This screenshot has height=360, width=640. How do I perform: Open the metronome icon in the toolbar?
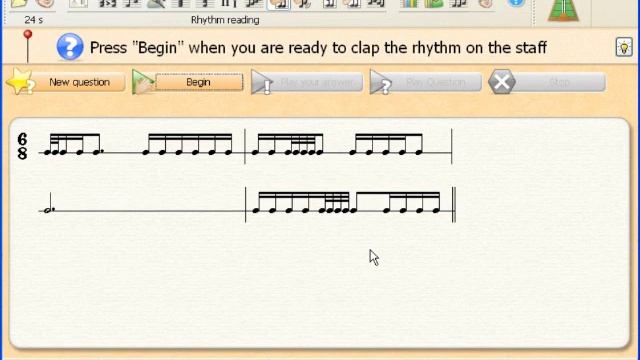[563, 10]
